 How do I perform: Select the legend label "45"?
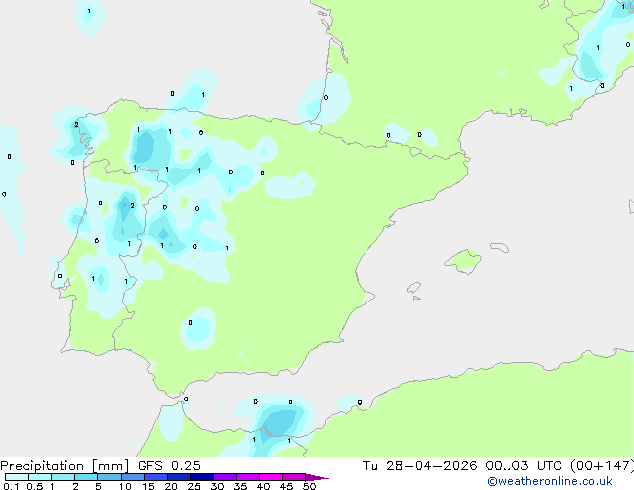(286, 486)
